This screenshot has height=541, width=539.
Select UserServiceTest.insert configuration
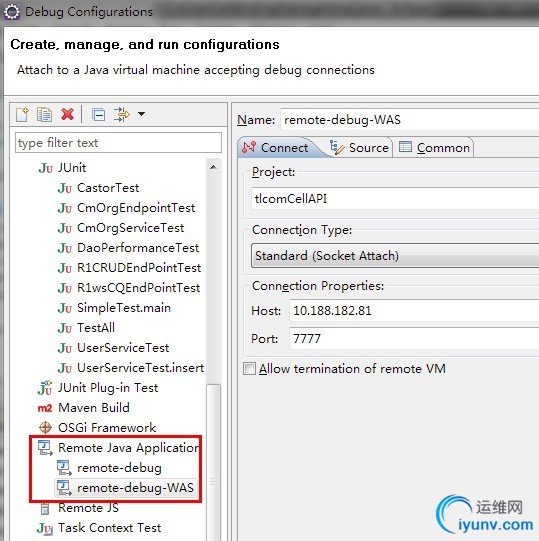140,368
